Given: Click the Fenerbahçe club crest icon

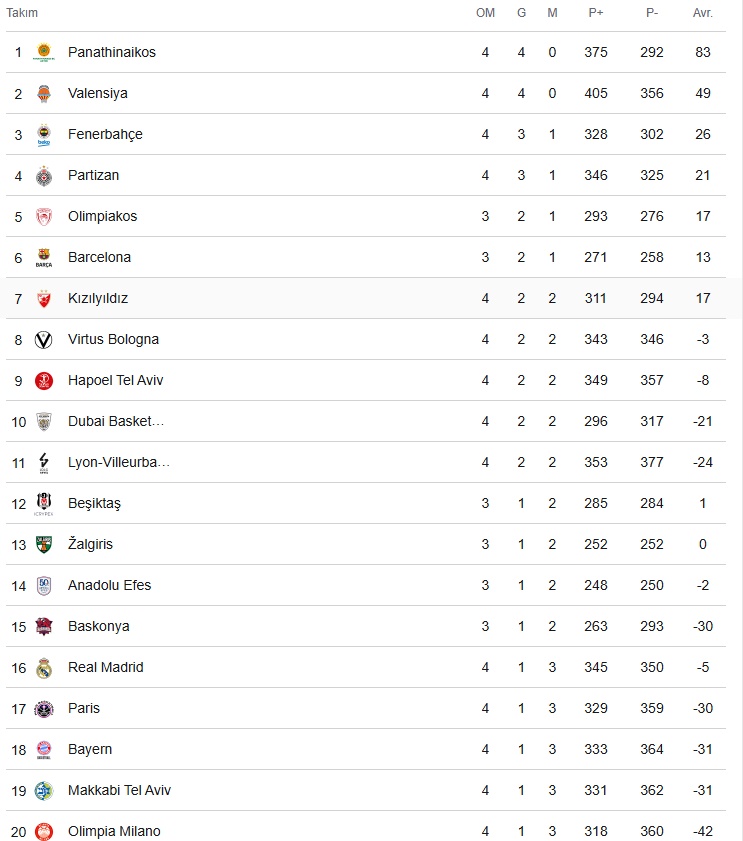Looking at the screenshot, I should 44,135.
